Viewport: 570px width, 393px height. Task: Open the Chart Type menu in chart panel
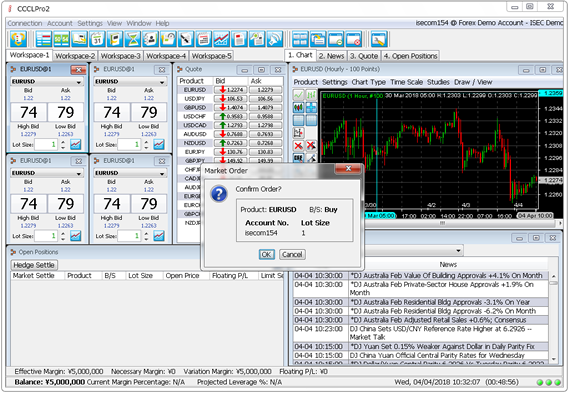click(x=369, y=82)
